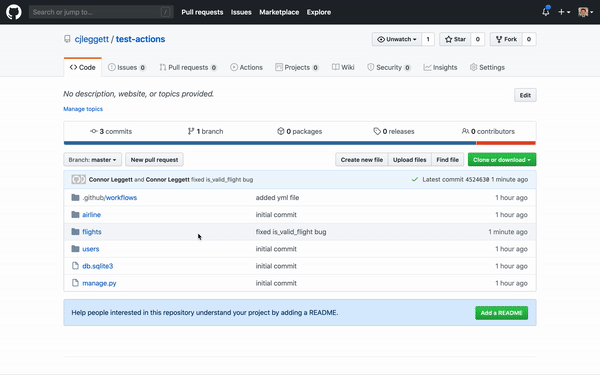
Task: Click the Add a README button
Action: (x=501, y=313)
